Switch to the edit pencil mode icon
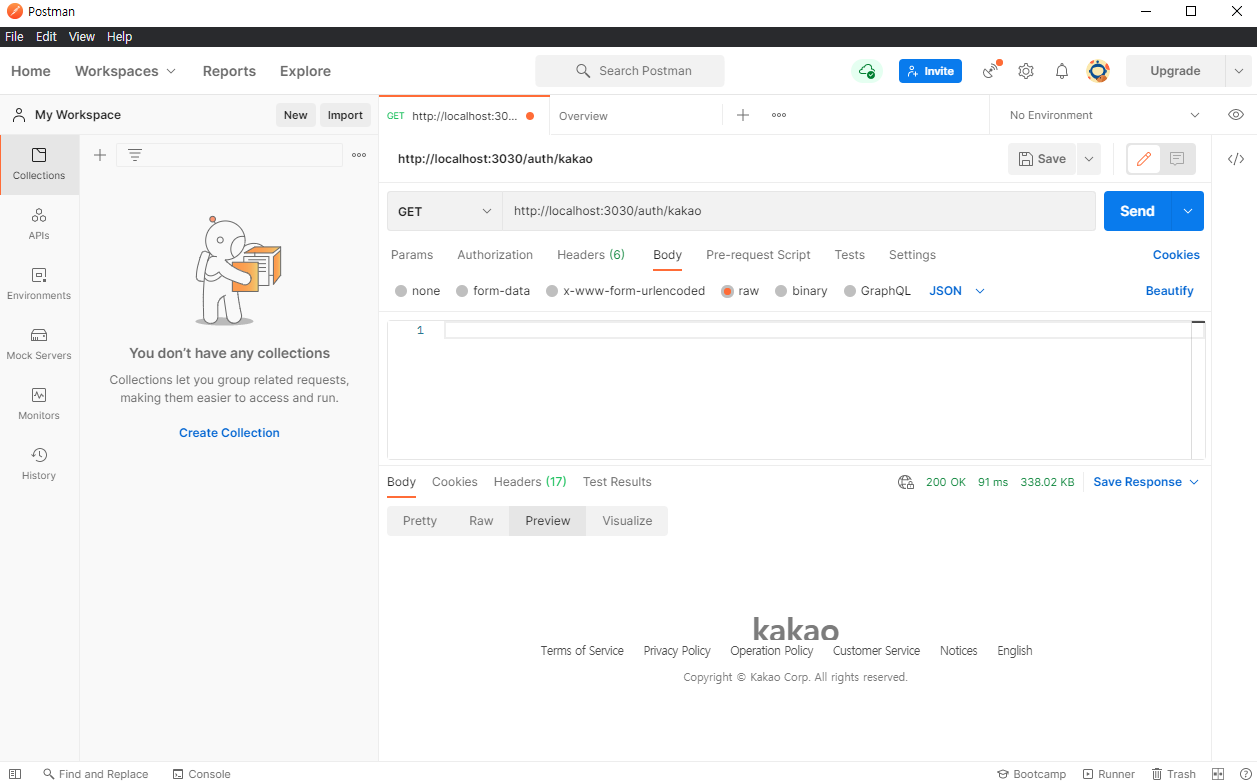The height and width of the screenshot is (783, 1257). [1144, 159]
